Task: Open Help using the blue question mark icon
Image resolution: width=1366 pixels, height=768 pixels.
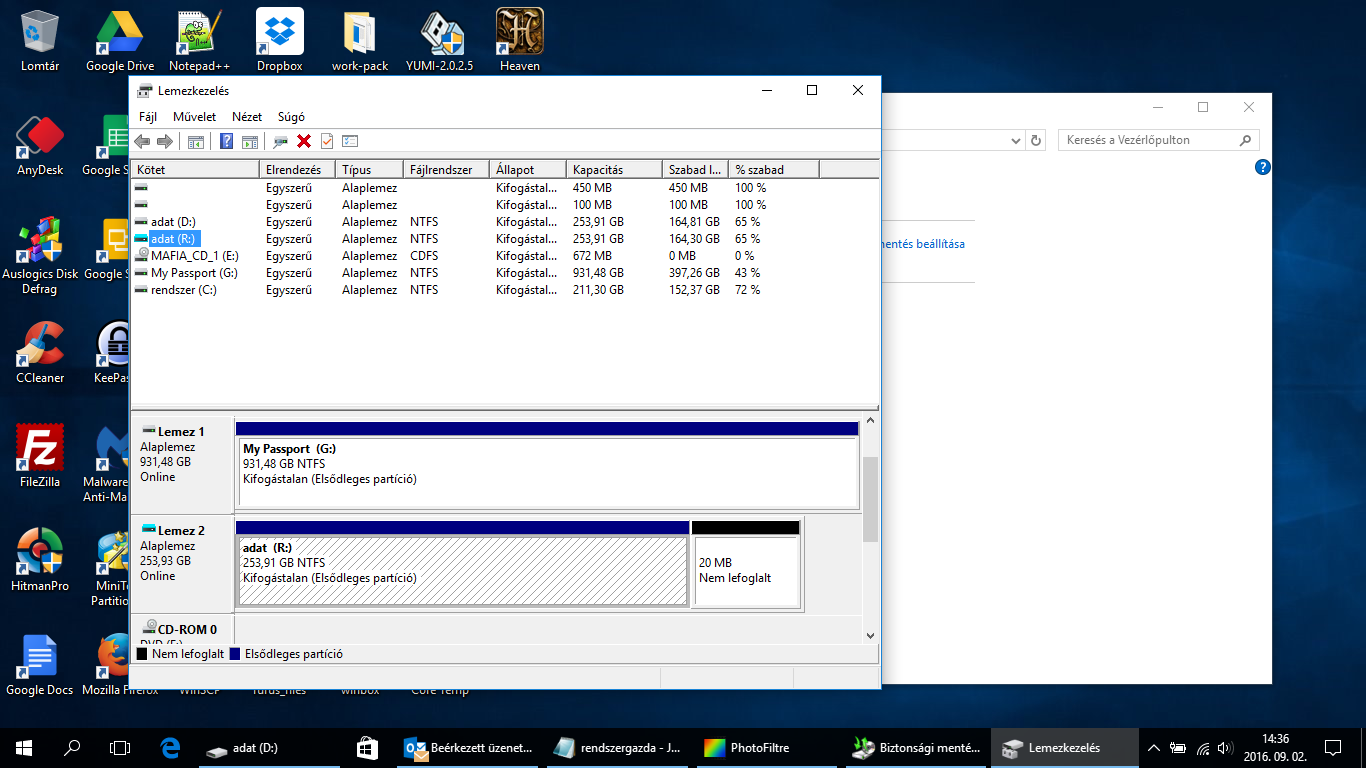Action: pyautogui.click(x=227, y=141)
